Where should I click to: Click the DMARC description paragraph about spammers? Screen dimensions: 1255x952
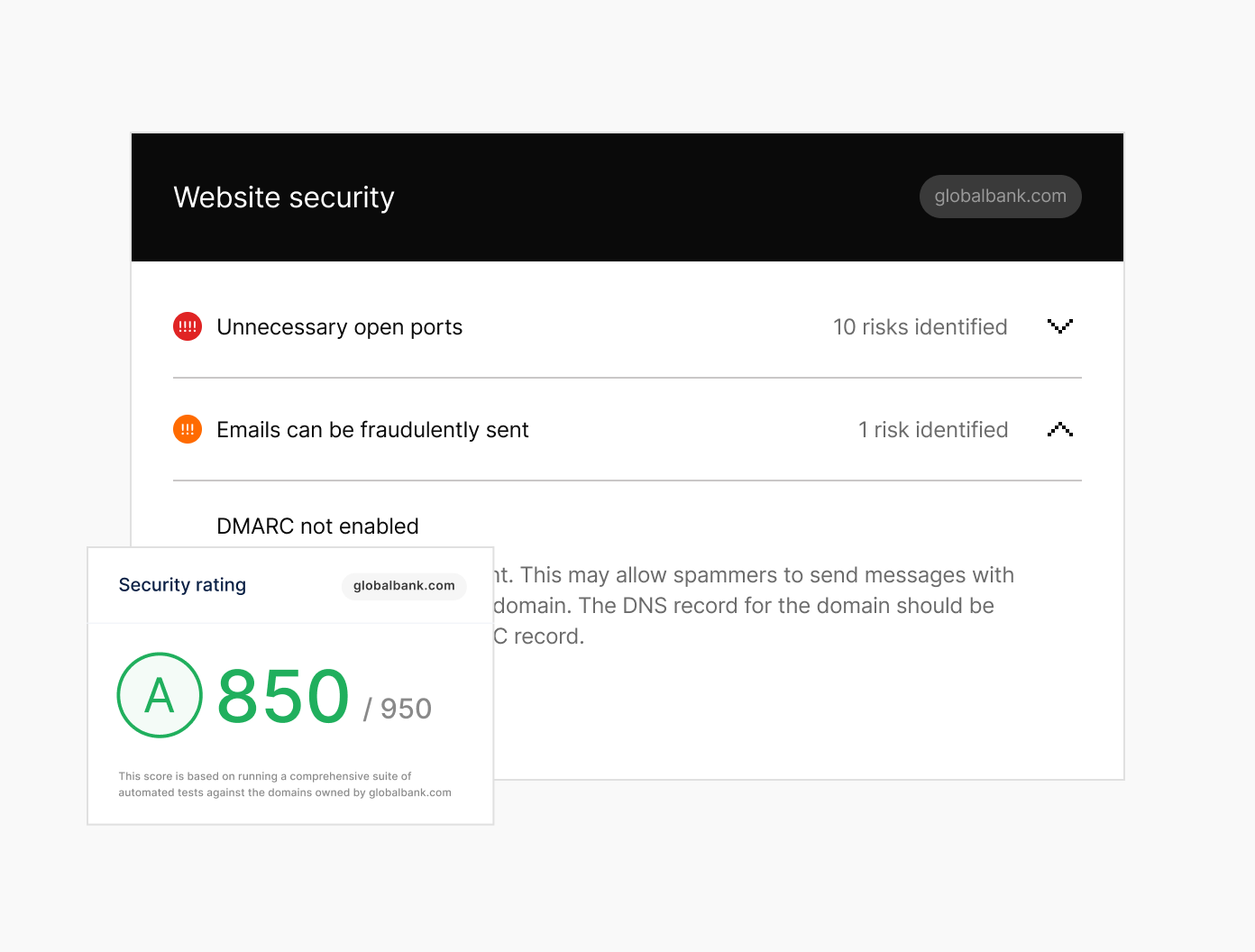754,606
